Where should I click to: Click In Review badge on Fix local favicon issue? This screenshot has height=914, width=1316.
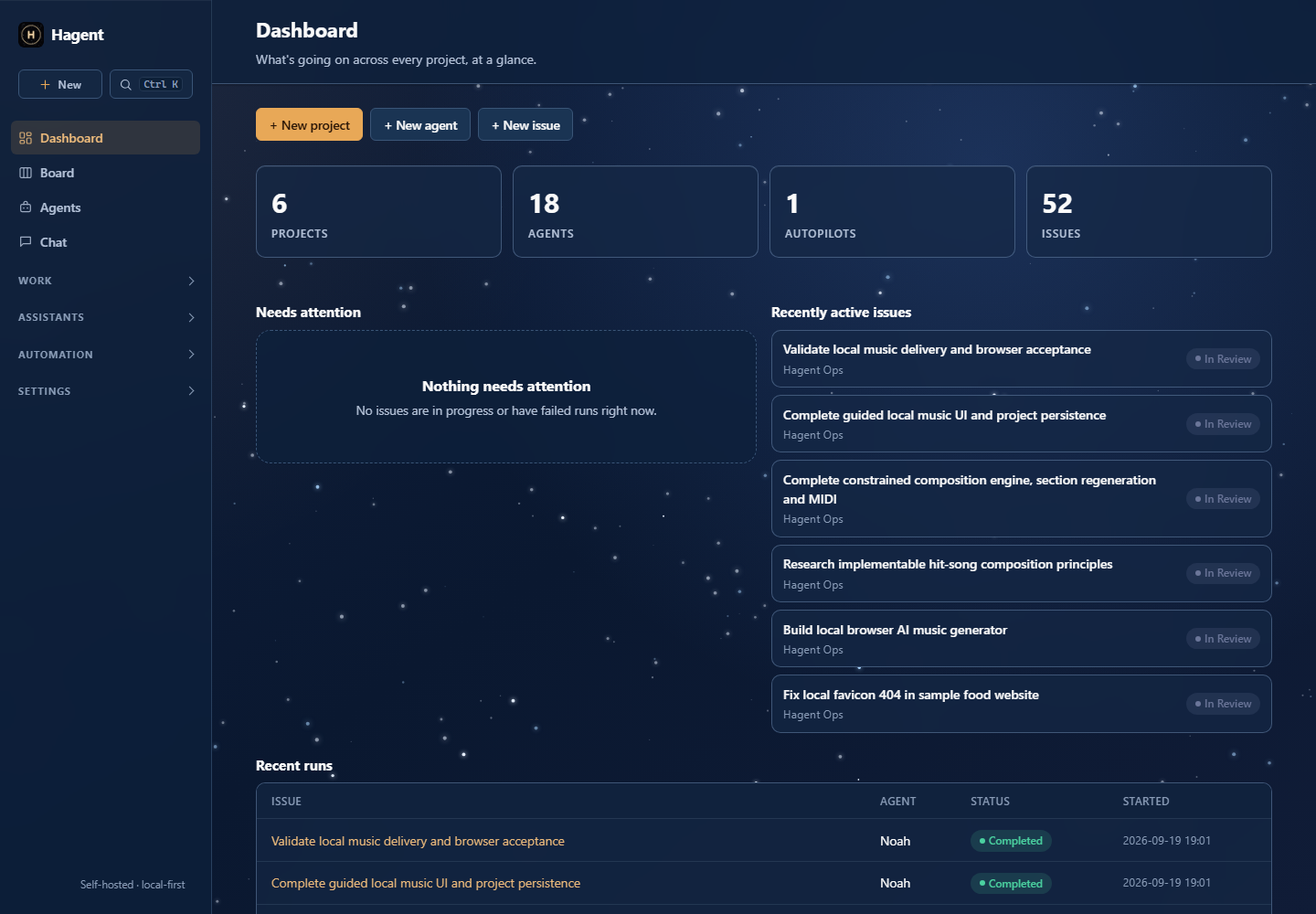(x=1223, y=704)
